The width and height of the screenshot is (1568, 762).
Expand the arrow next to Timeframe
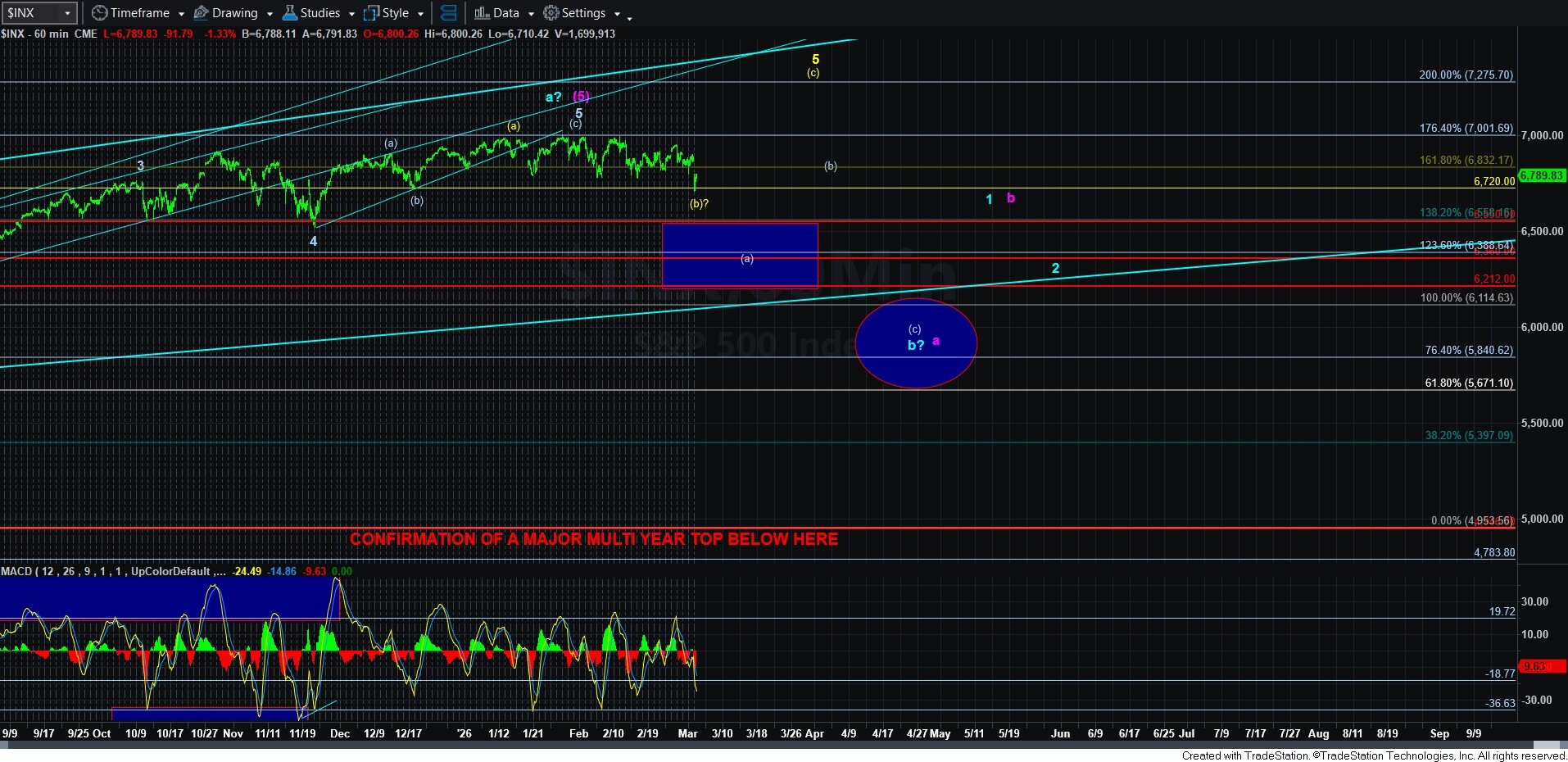[181, 14]
